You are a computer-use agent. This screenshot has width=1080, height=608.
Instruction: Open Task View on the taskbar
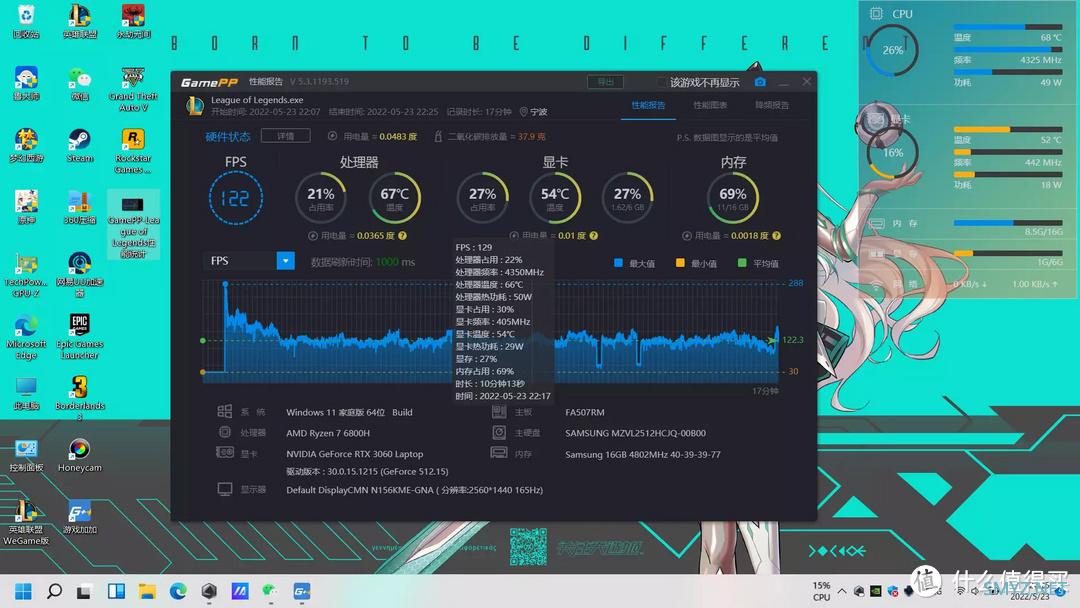84,591
